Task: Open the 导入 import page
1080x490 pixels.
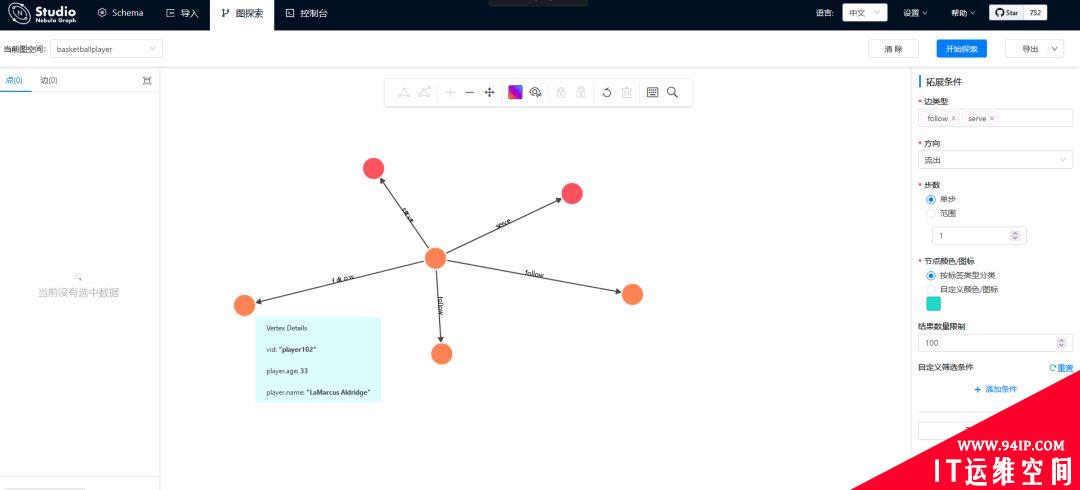Action: click(182, 13)
